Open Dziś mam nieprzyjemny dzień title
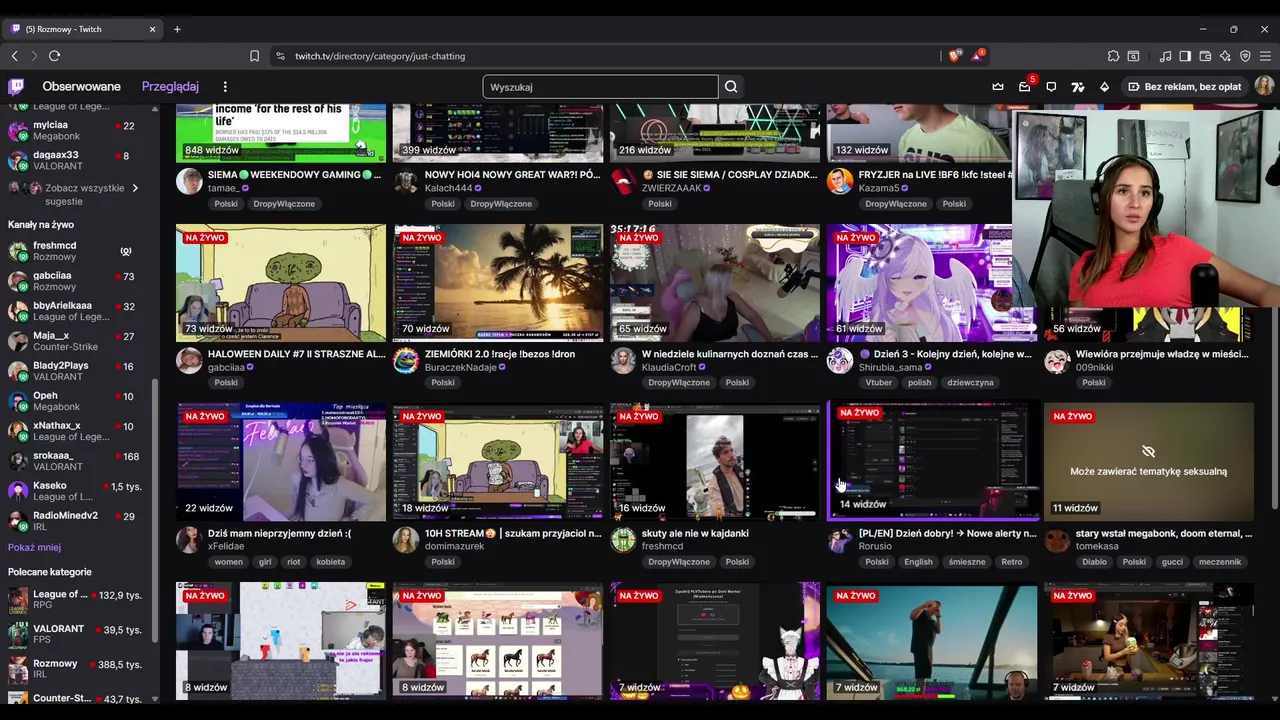Viewport: 1280px width, 720px height. (279, 533)
